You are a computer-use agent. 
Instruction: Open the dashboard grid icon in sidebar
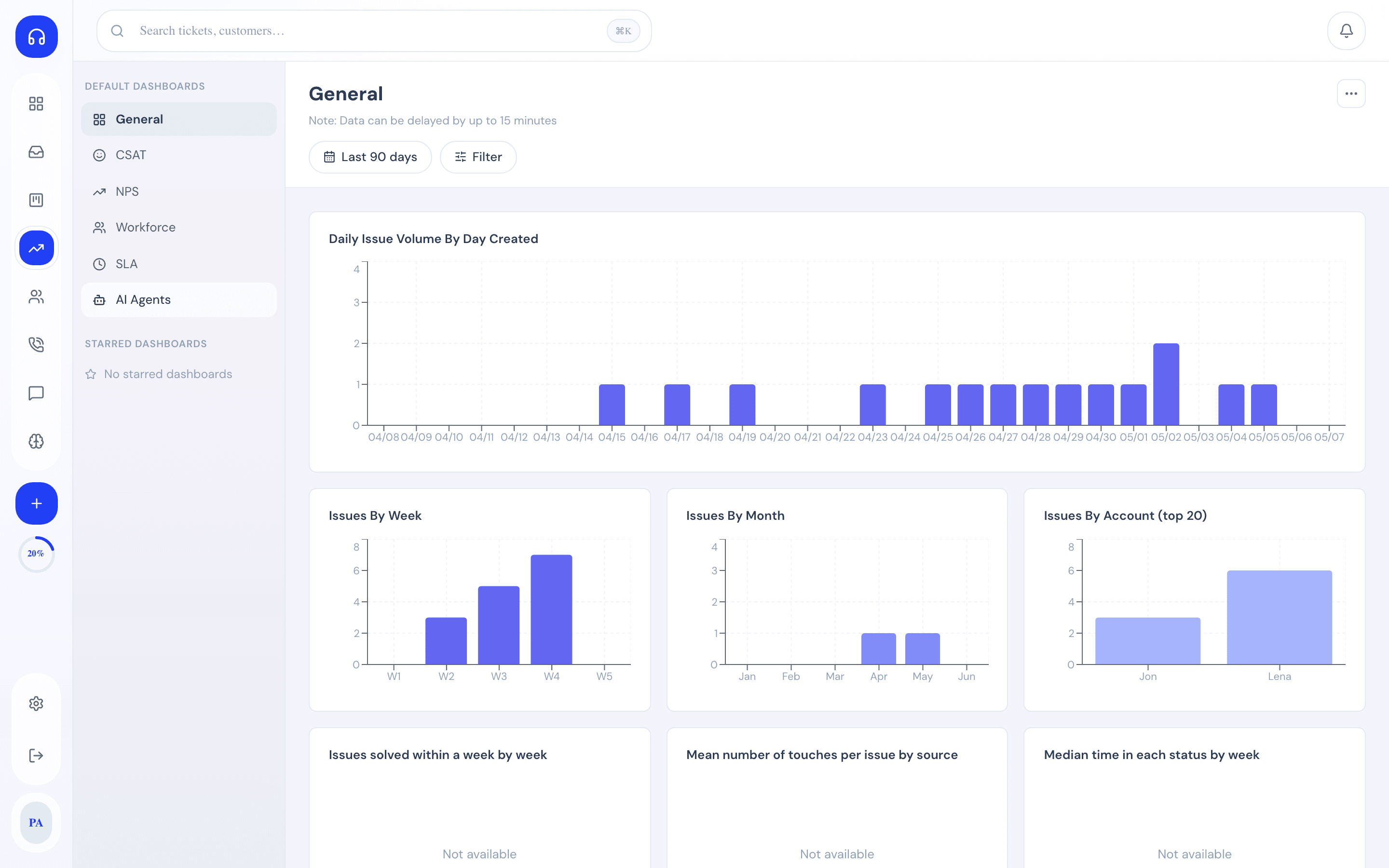tap(36, 103)
